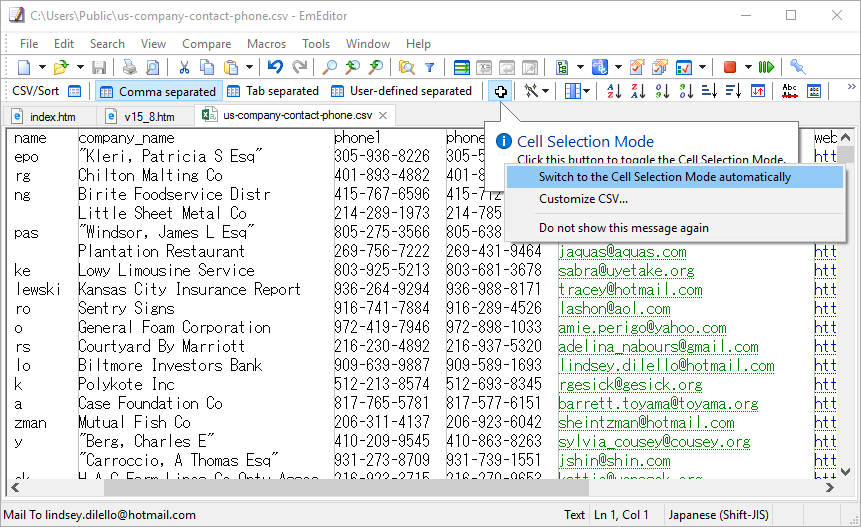Paste from clipboard icon
Image resolution: width=861 pixels, height=527 pixels.
coord(231,68)
